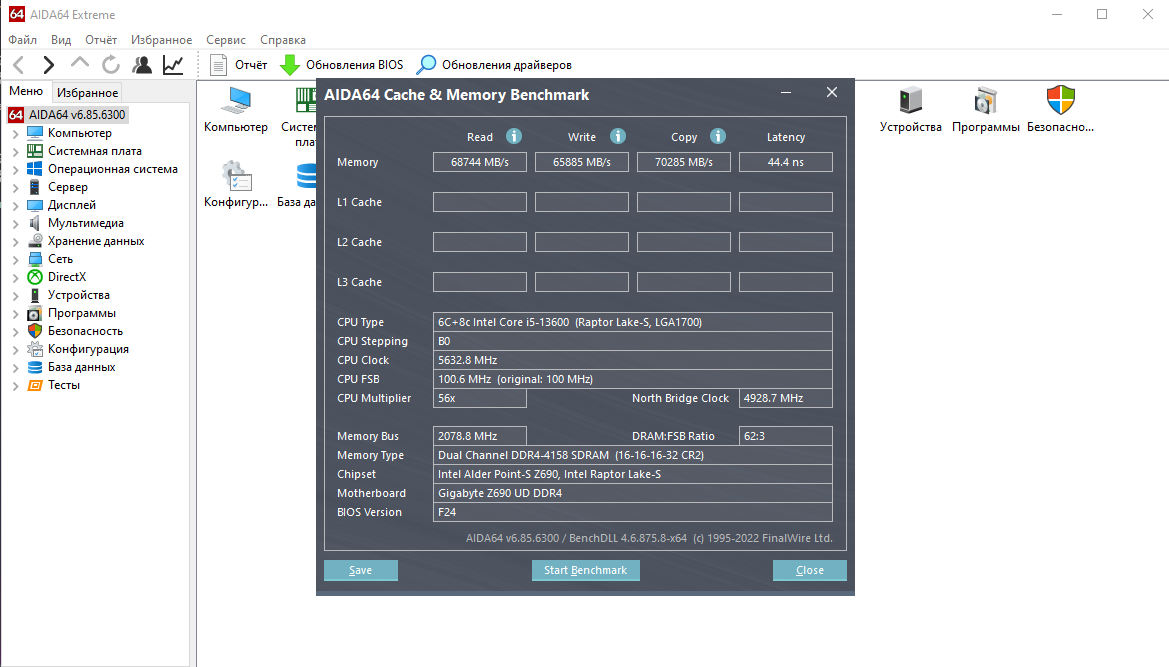Expand the Хранение данных node arrow

click(16, 241)
